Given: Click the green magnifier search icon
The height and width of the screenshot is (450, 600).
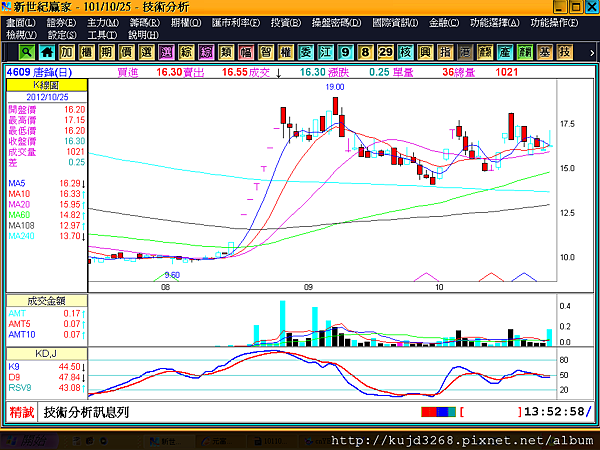Looking at the screenshot, I should 26,52.
